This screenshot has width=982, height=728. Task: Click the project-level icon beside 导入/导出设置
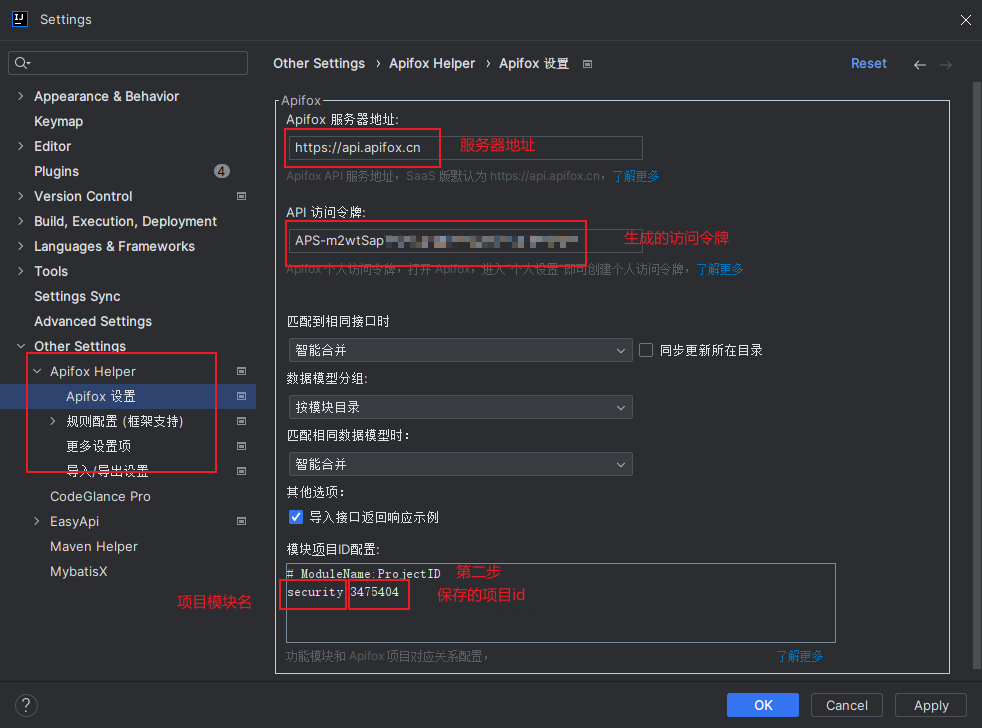[241, 471]
